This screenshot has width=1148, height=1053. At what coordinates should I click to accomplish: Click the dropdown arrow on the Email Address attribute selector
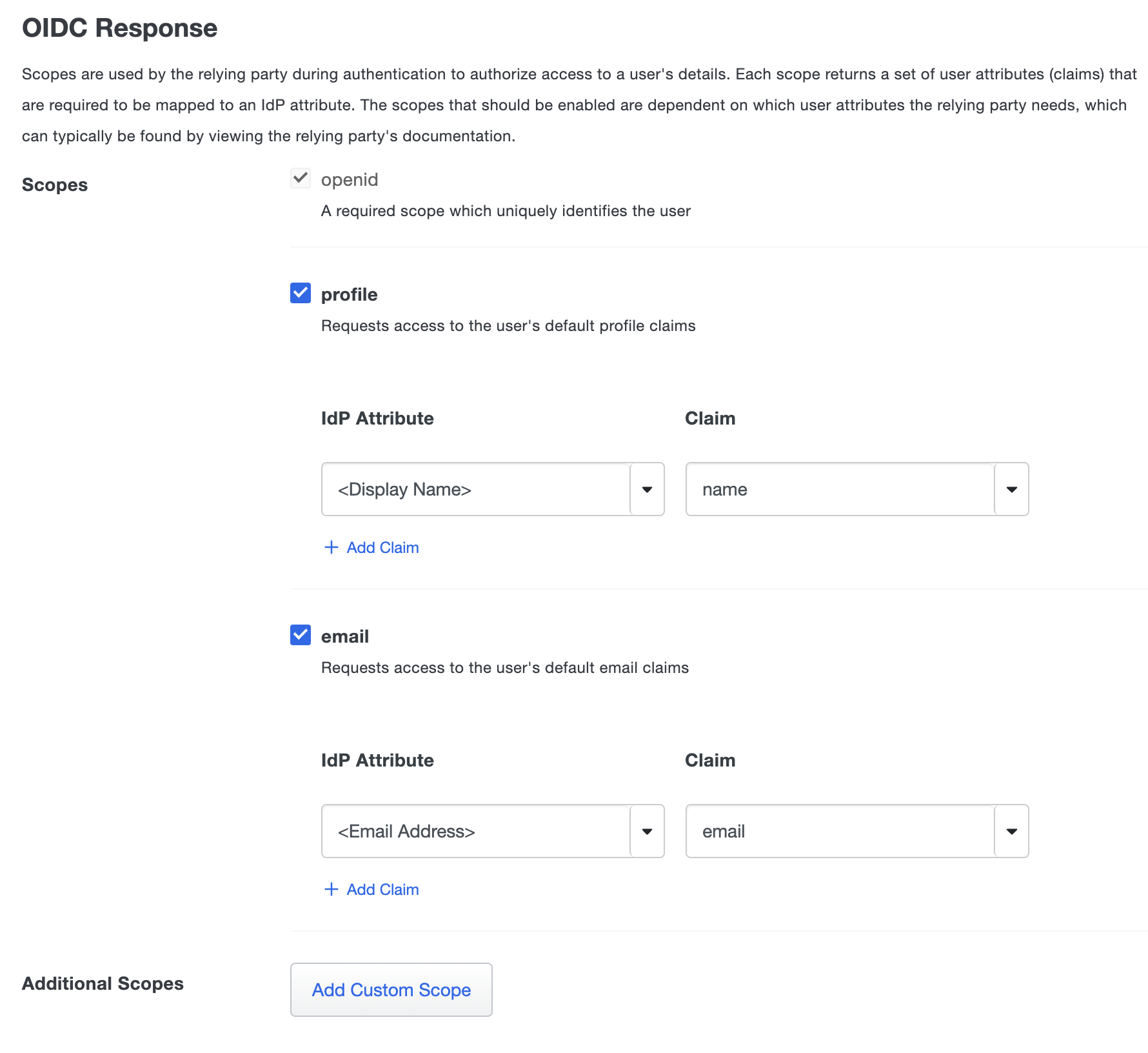[x=647, y=831]
